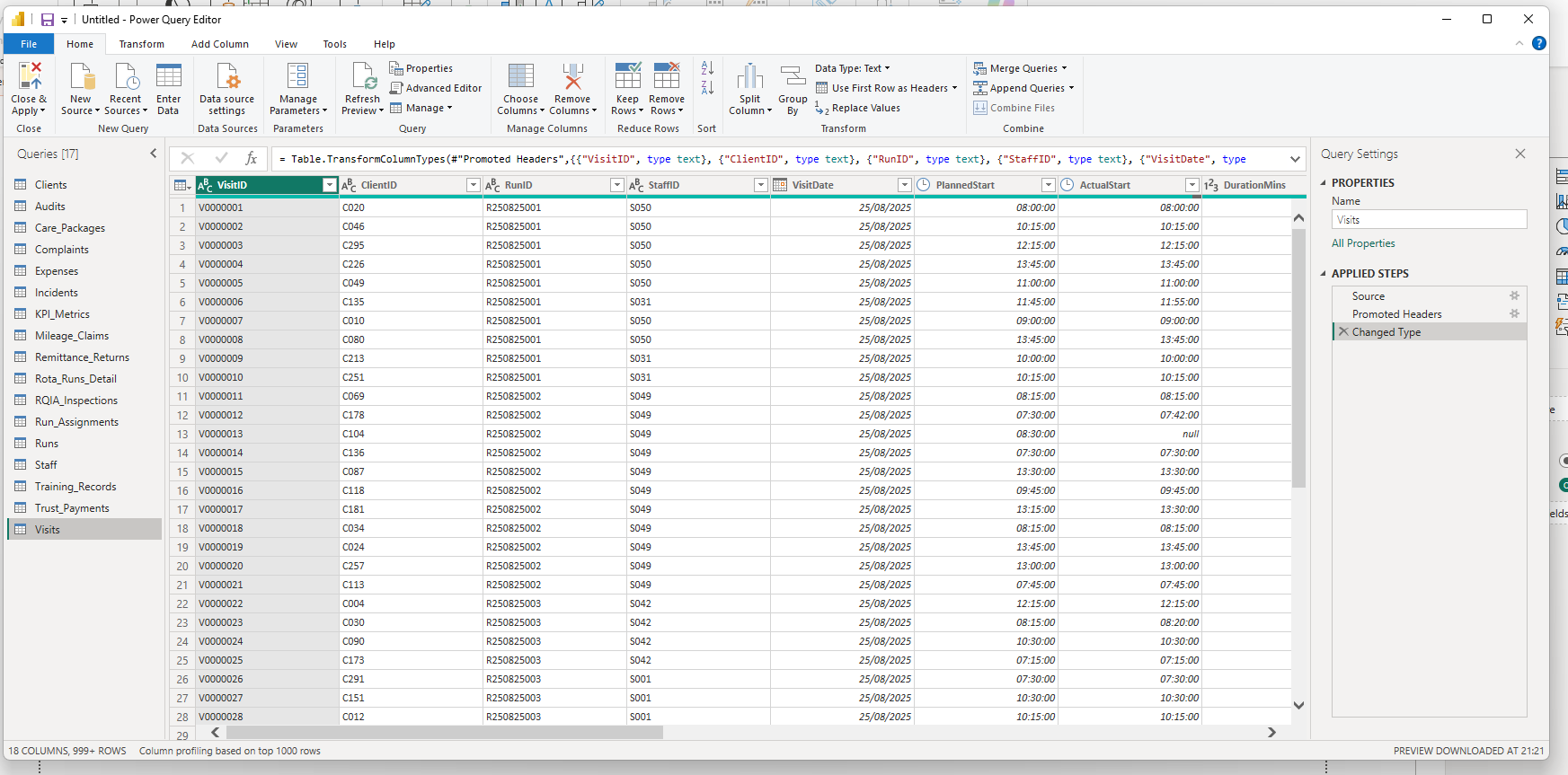Screen dimensions: 1568x775
Task: Click the Choose Columns icon
Action: point(521,76)
